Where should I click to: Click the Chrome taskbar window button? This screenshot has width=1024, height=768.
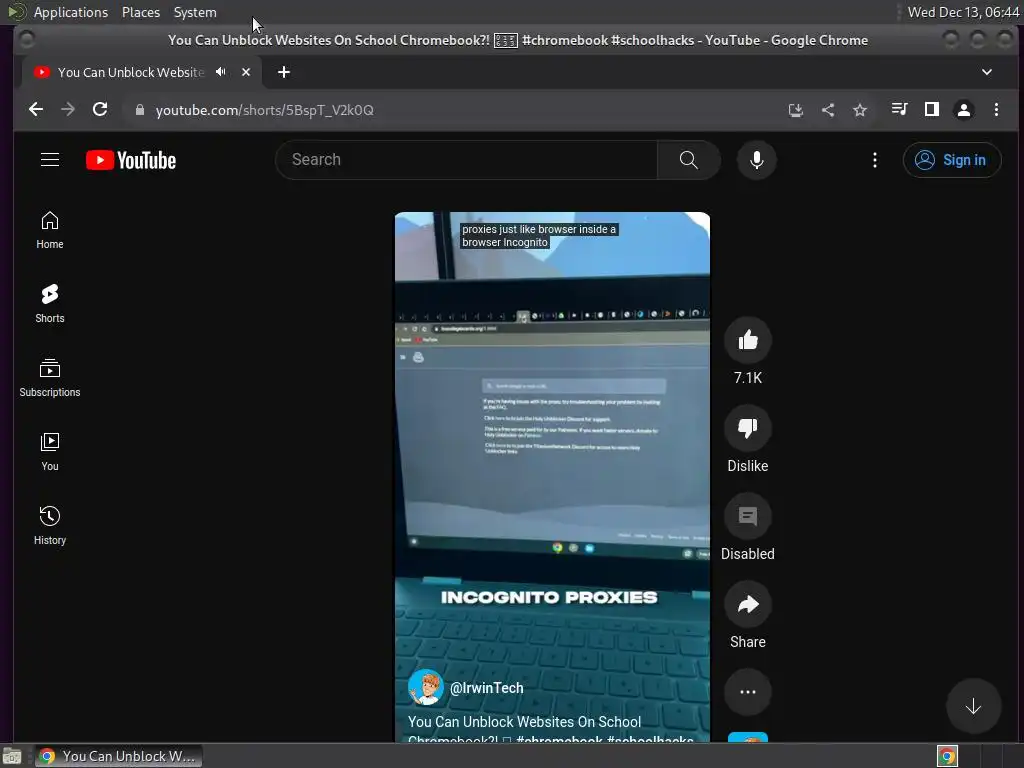(x=119, y=756)
